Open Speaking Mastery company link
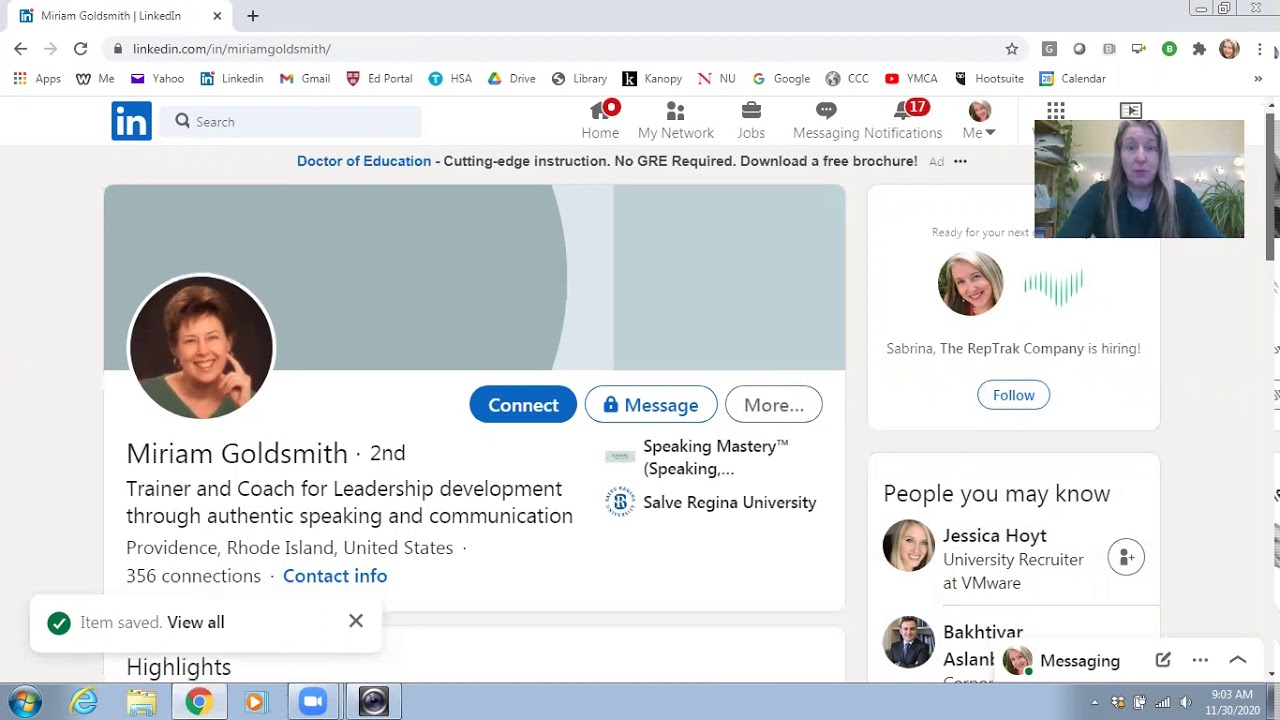The width and height of the screenshot is (1280, 720). (716, 457)
